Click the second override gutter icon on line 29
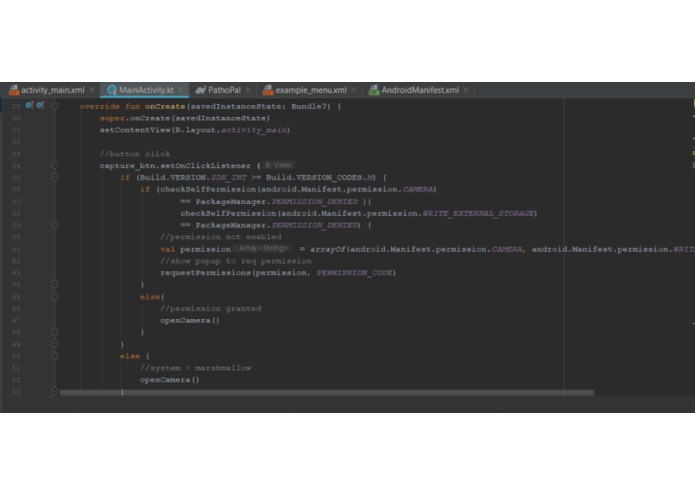 [40, 105]
